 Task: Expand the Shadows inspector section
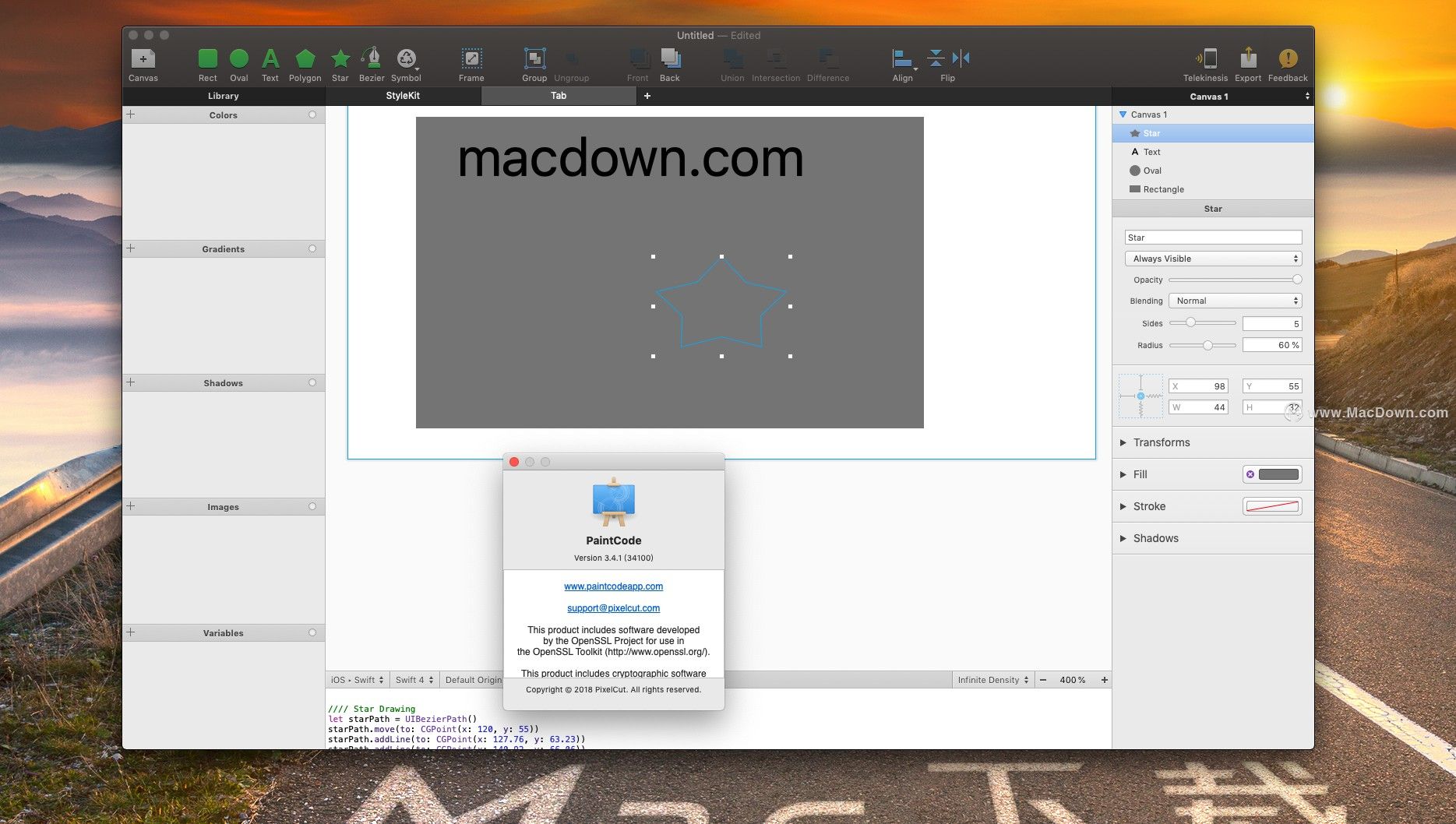pyautogui.click(x=1123, y=538)
